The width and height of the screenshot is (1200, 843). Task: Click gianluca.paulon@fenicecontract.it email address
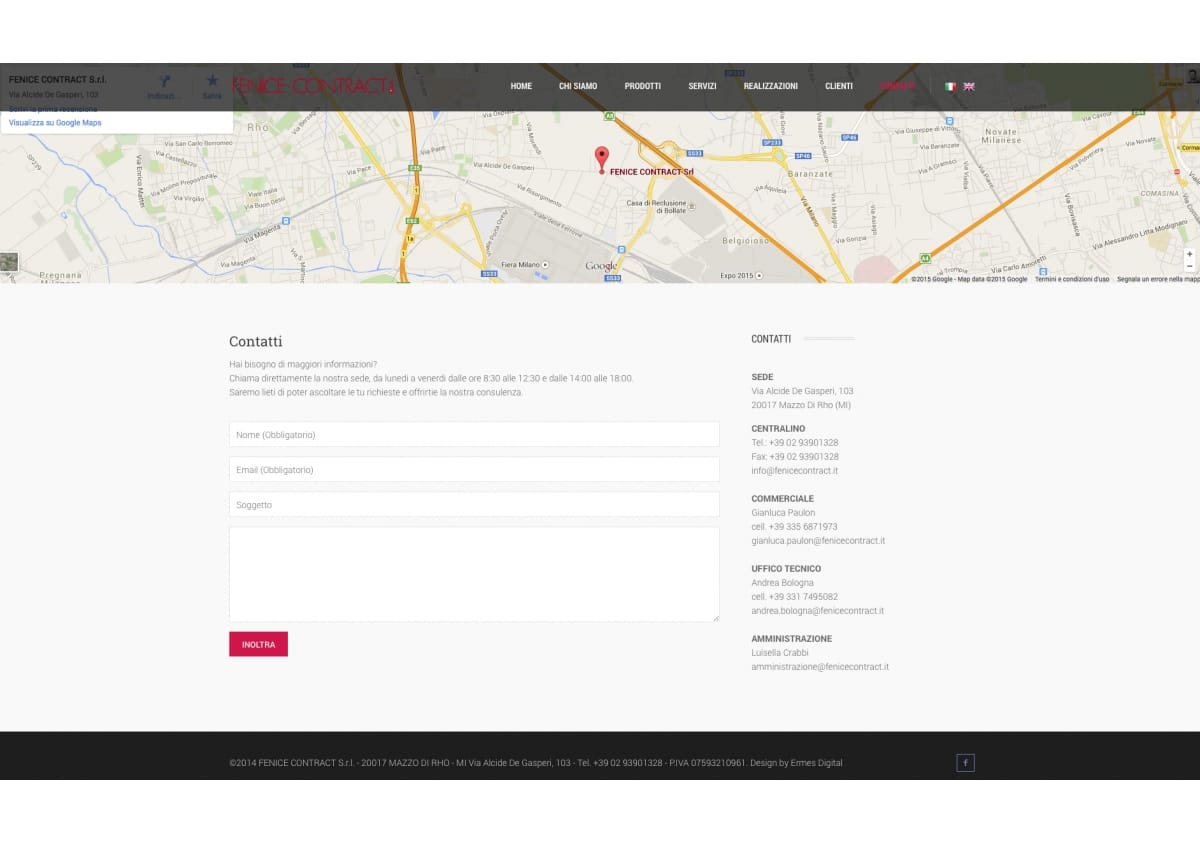[818, 541]
